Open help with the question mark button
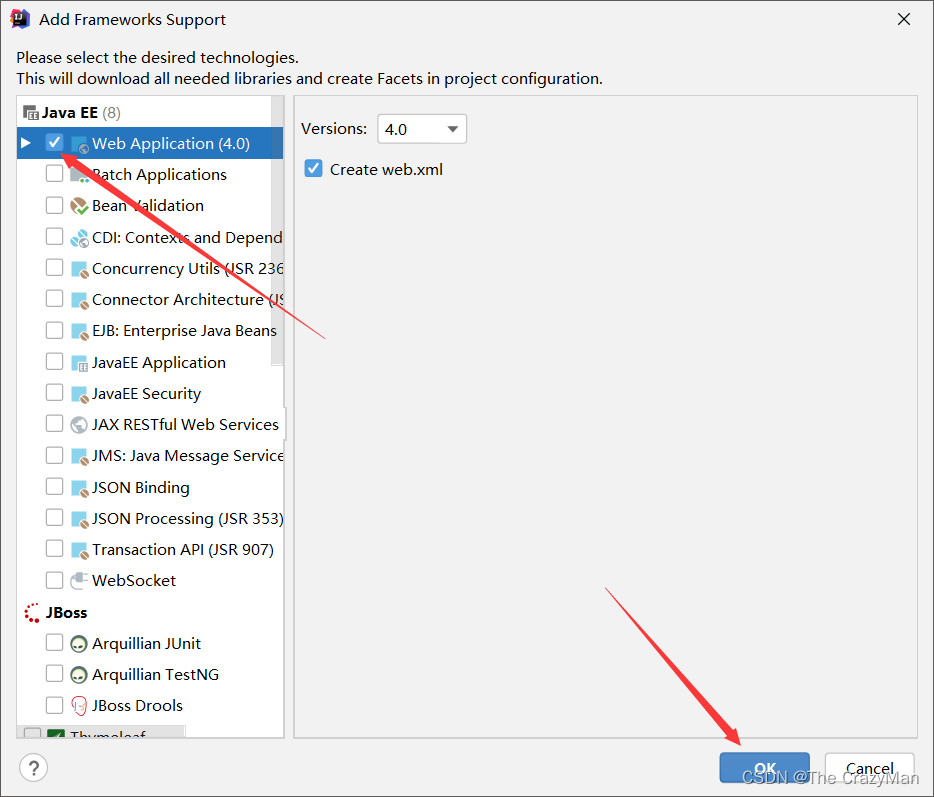The height and width of the screenshot is (797, 934). pos(33,768)
